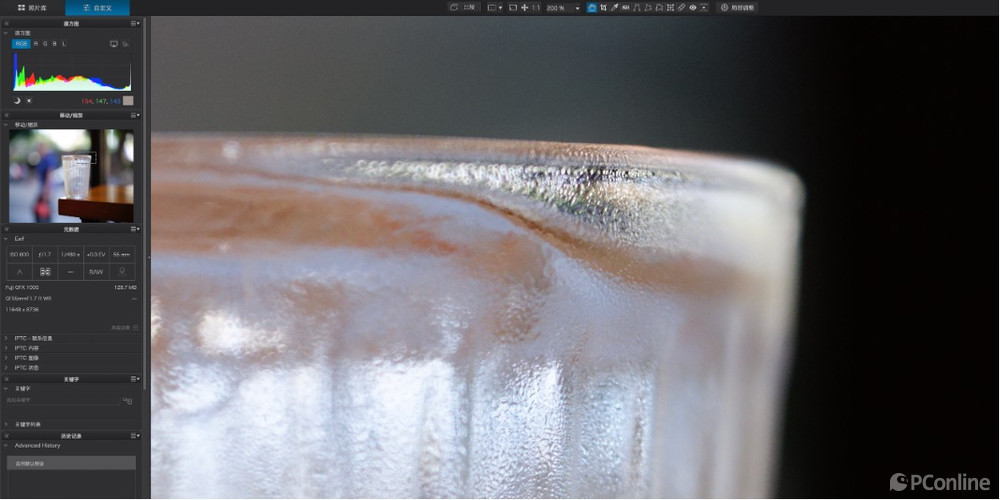The width and height of the screenshot is (1000, 500).
Task: Click the neutral color picker icon
Action: pyautogui.click(x=704, y=8)
